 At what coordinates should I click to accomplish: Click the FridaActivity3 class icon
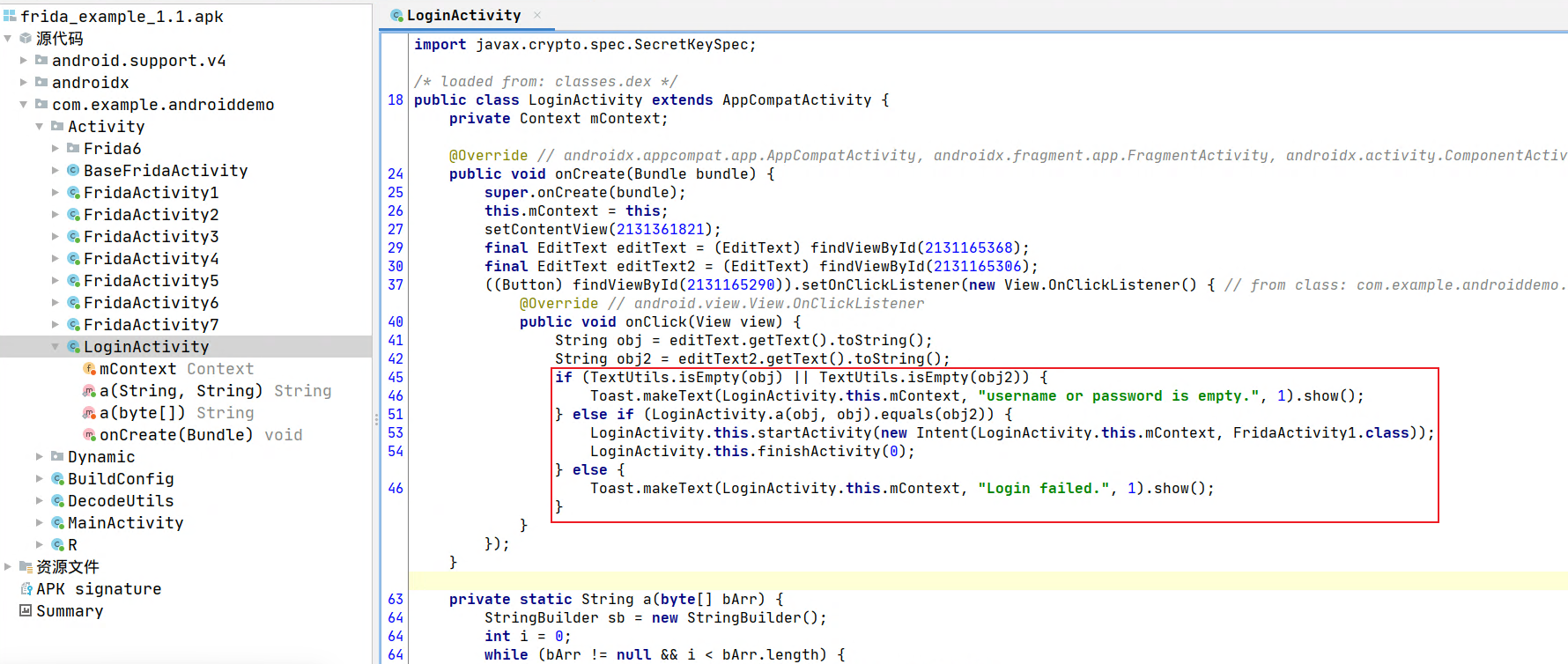coord(73,236)
